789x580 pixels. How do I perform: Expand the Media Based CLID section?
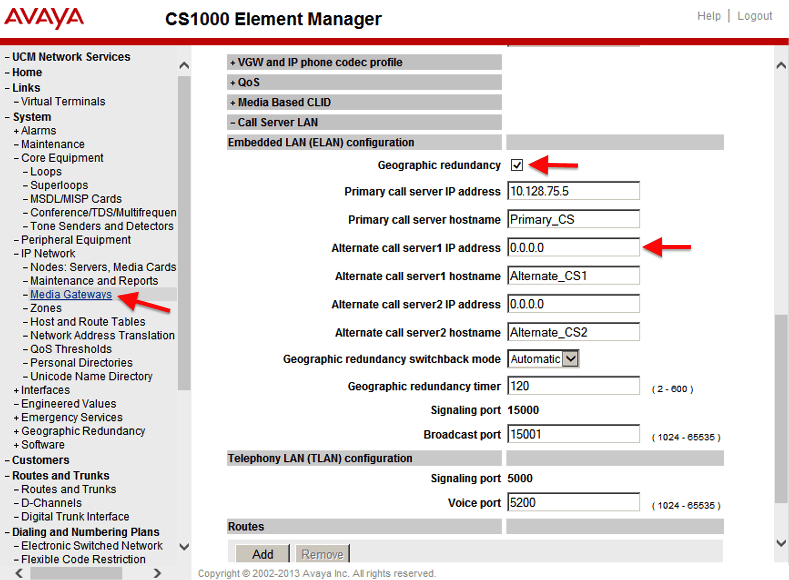coord(364,102)
